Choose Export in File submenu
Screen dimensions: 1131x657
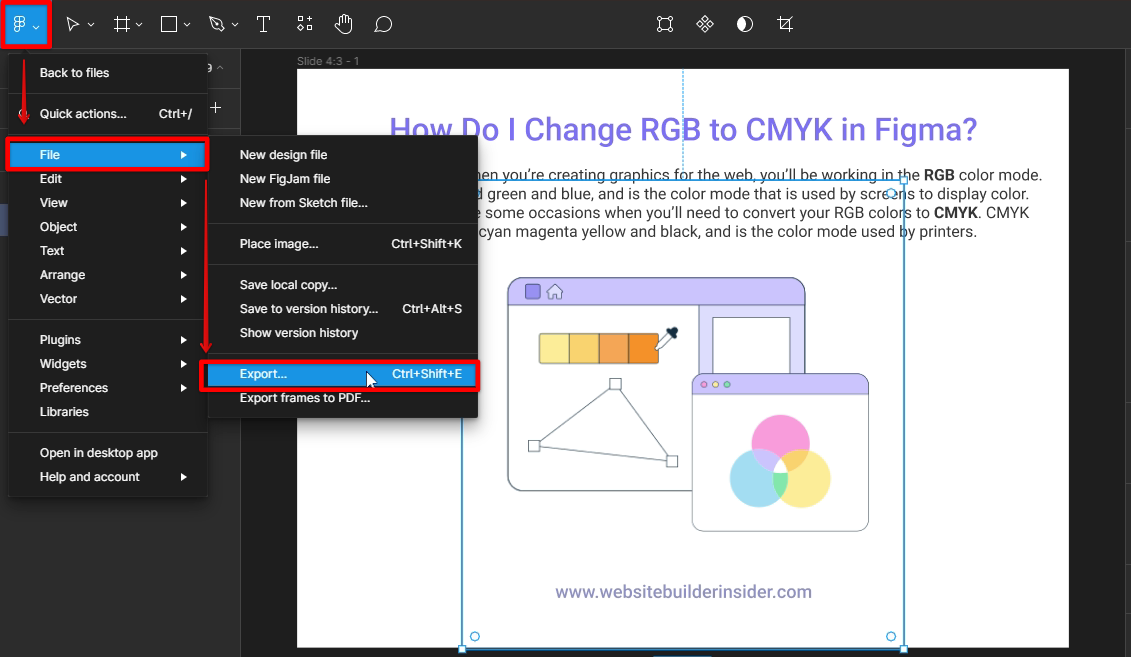(x=343, y=374)
